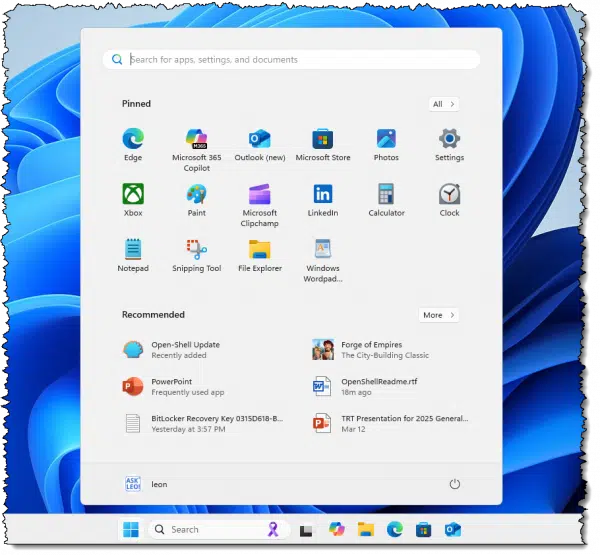600x555 pixels.
Task: Open Outlook (new) pinned app
Action: point(260,145)
